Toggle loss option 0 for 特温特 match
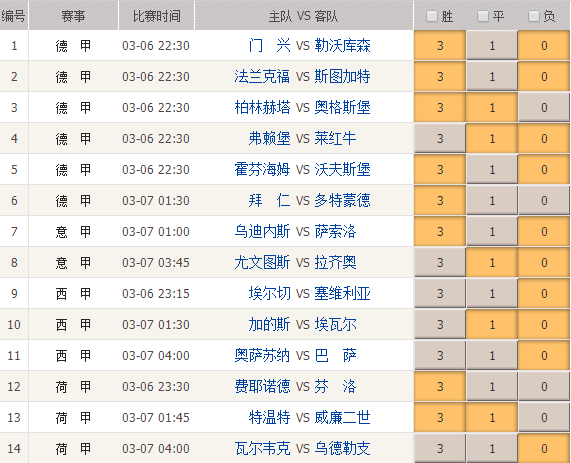 click(544, 417)
